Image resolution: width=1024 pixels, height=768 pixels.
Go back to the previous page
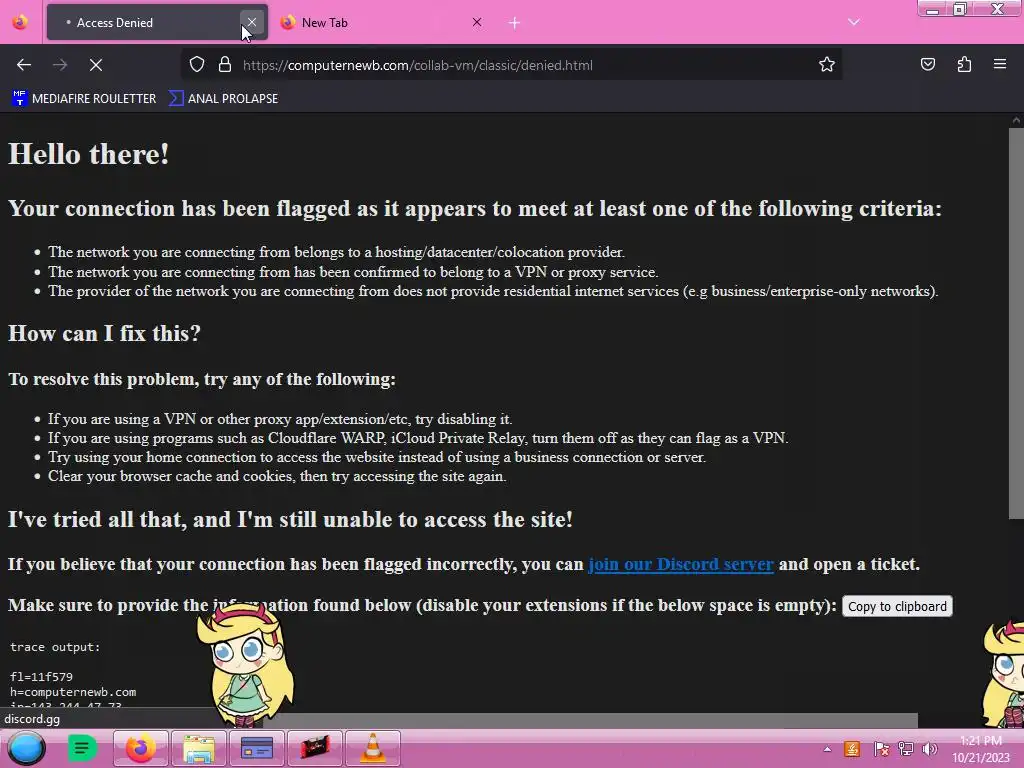pos(24,65)
